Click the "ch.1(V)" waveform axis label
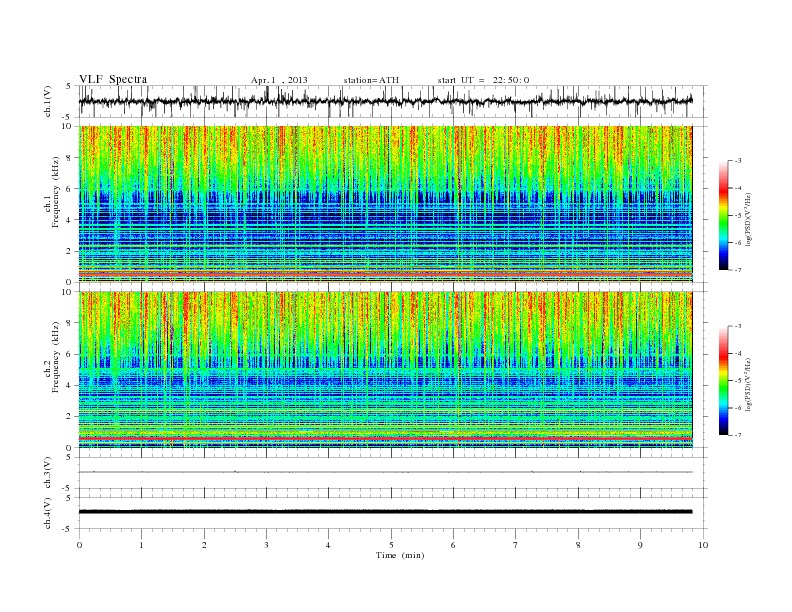The image size is (792, 612). click(48, 101)
